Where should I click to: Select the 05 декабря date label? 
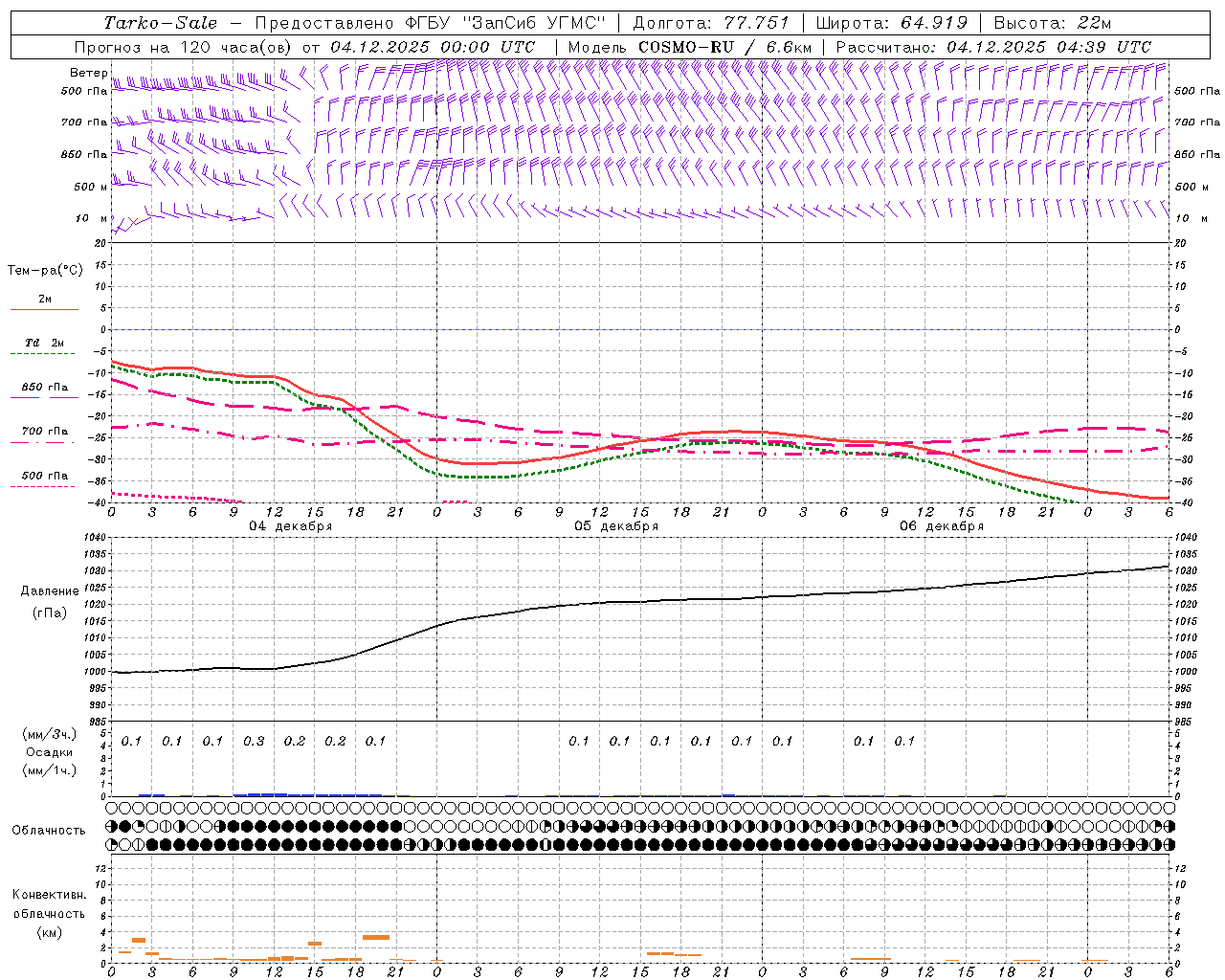[615, 526]
